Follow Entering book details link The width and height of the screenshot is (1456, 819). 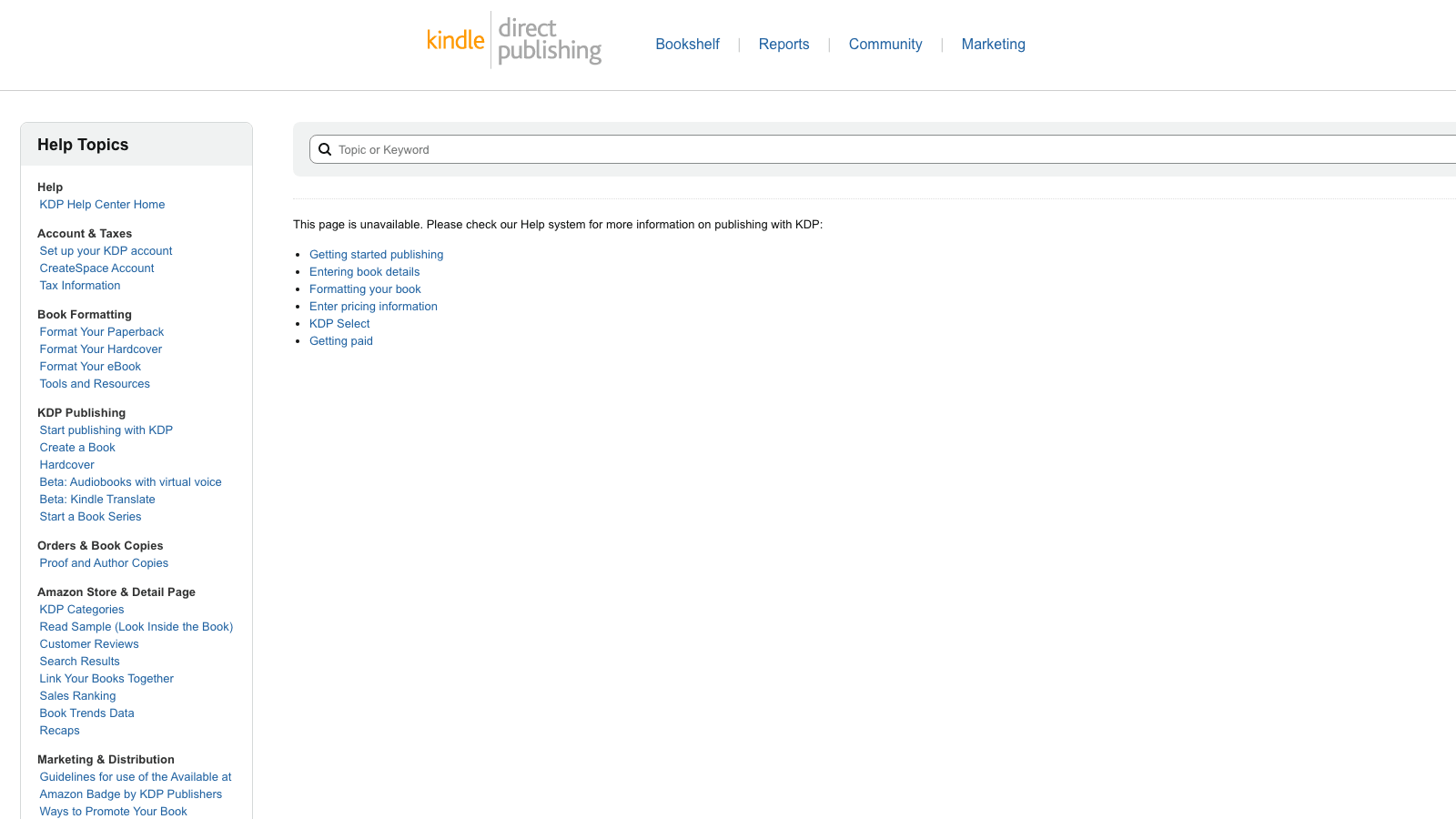pos(364,272)
